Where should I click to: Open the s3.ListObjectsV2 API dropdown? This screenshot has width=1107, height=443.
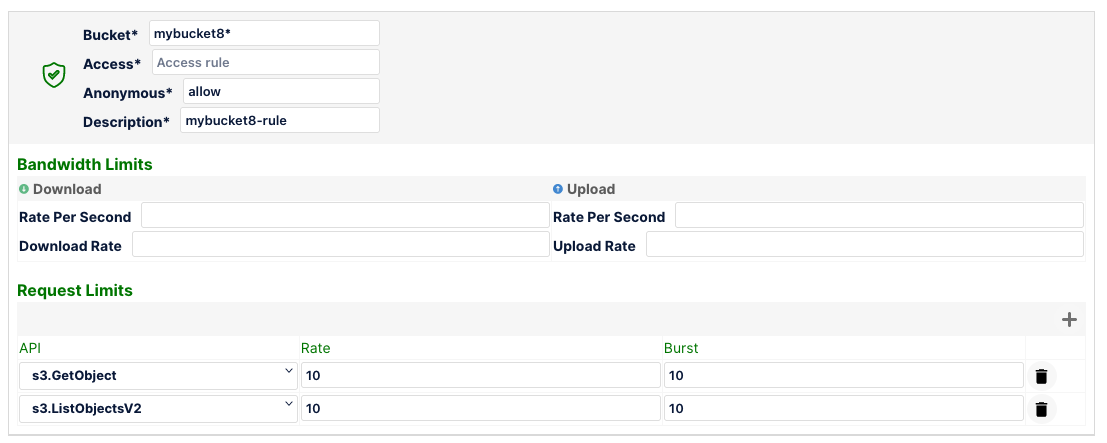pos(158,408)
